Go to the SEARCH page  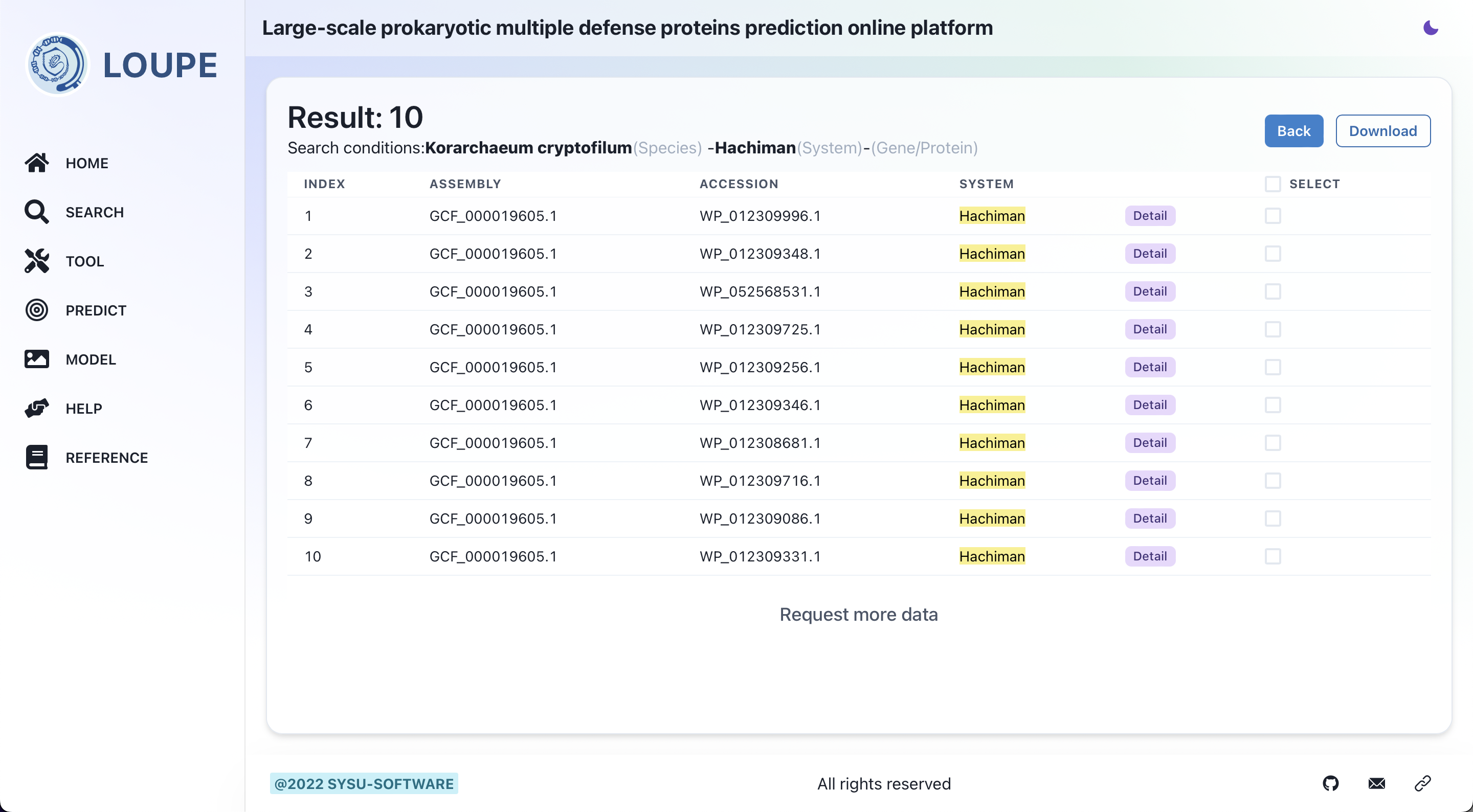95,212
